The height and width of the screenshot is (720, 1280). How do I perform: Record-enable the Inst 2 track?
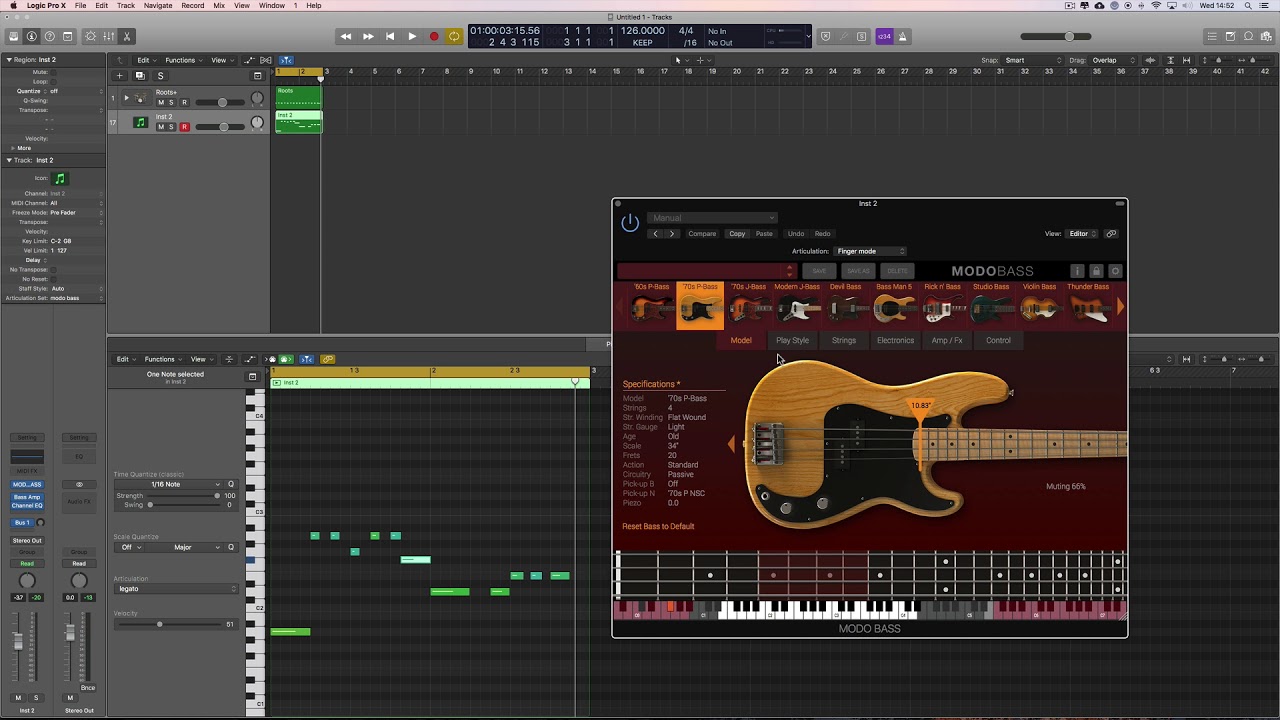[184, 127]
